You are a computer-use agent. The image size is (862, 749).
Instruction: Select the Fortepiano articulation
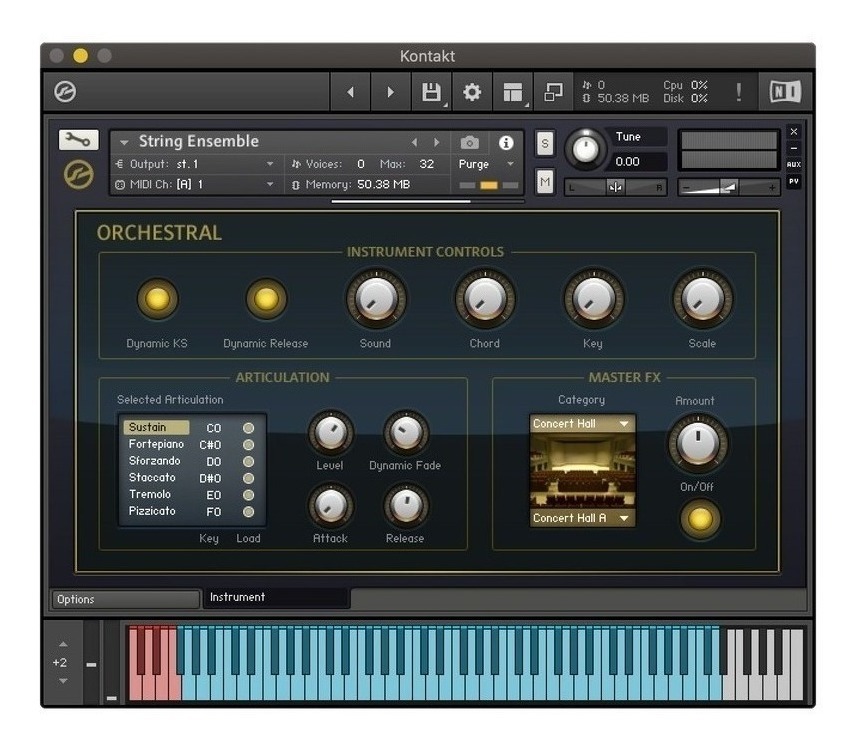pos(156,444)
